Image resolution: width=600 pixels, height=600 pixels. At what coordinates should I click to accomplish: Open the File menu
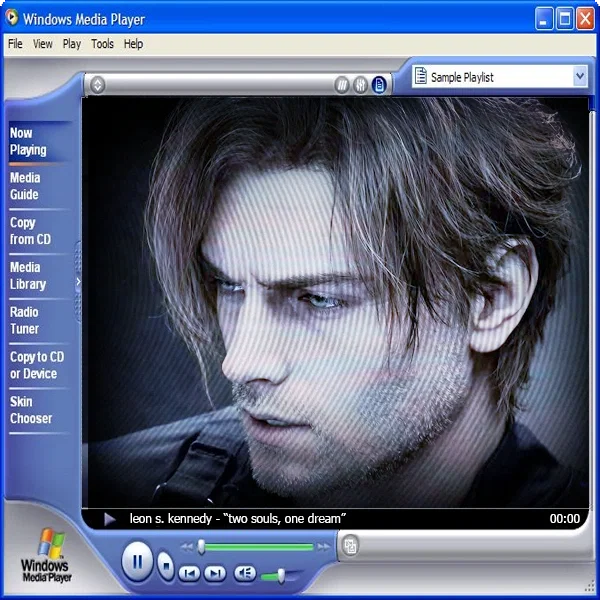point(15,44)
